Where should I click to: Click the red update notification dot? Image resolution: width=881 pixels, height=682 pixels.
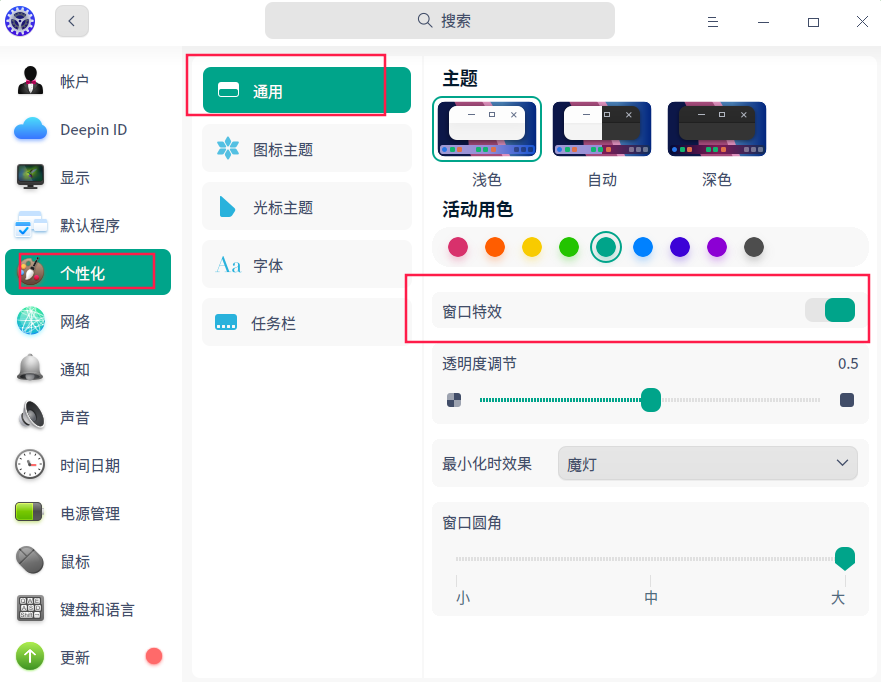click(x=154, y=656)
